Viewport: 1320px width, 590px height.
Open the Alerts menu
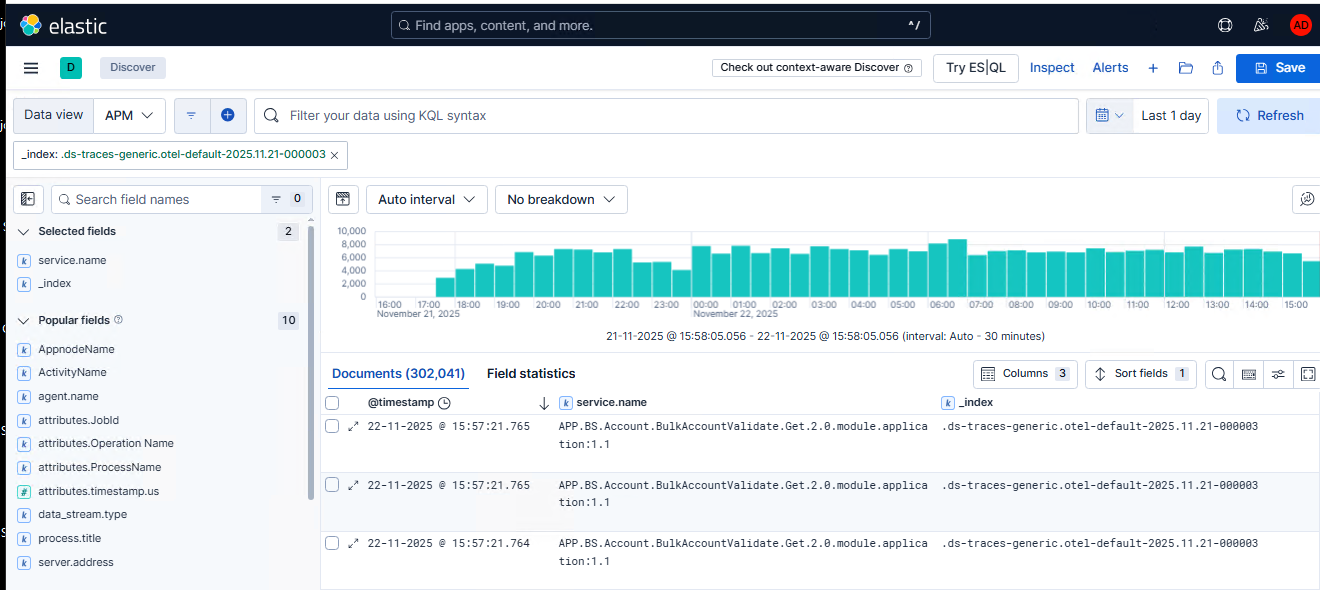click(1110, 68)
